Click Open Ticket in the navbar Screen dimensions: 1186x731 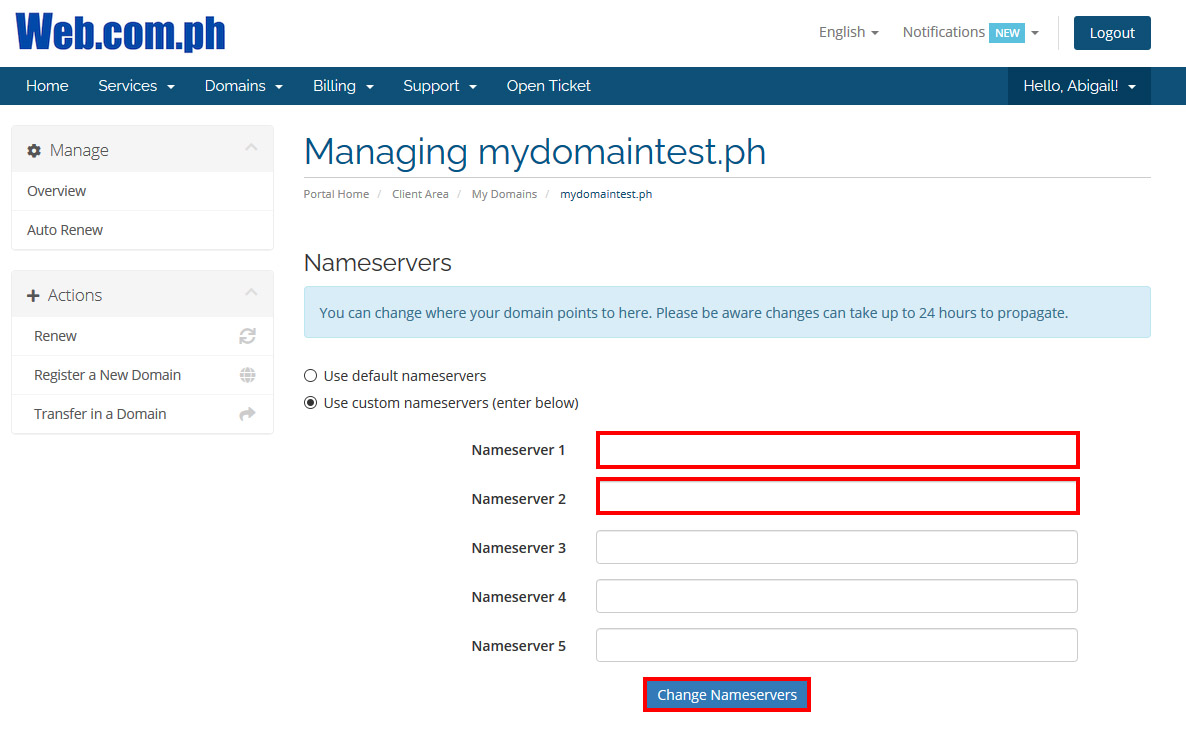point(548,86)
